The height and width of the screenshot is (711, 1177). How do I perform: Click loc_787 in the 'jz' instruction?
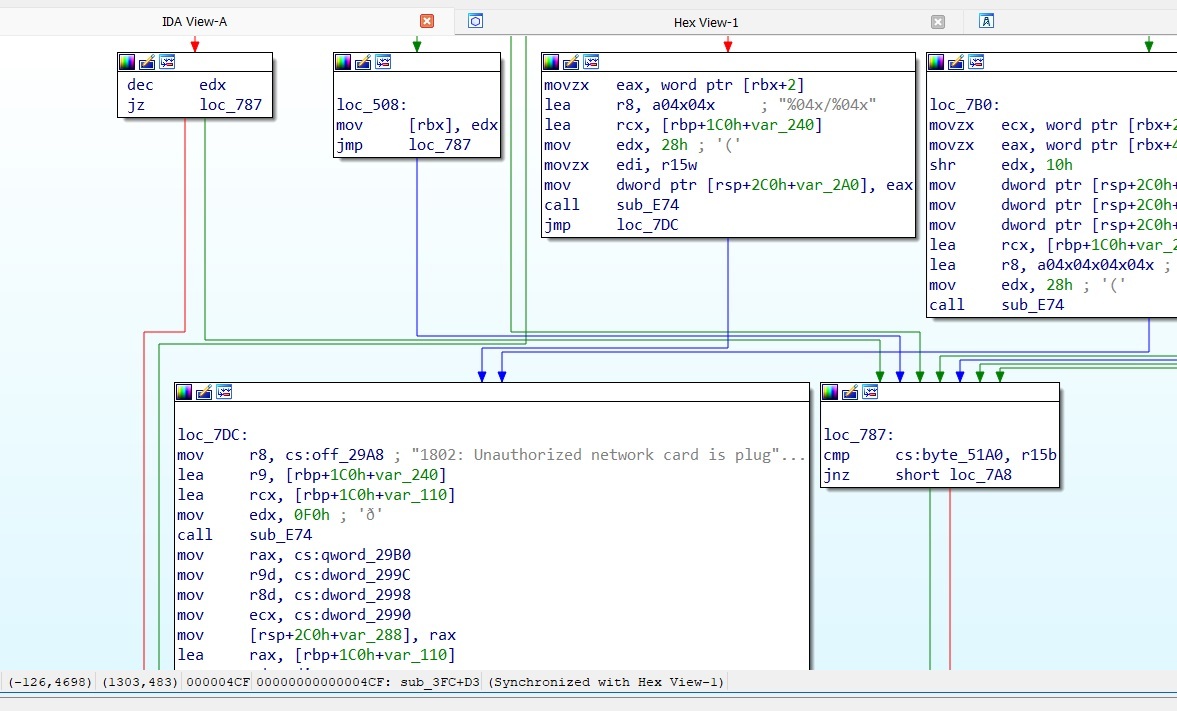tap(230, 105)
